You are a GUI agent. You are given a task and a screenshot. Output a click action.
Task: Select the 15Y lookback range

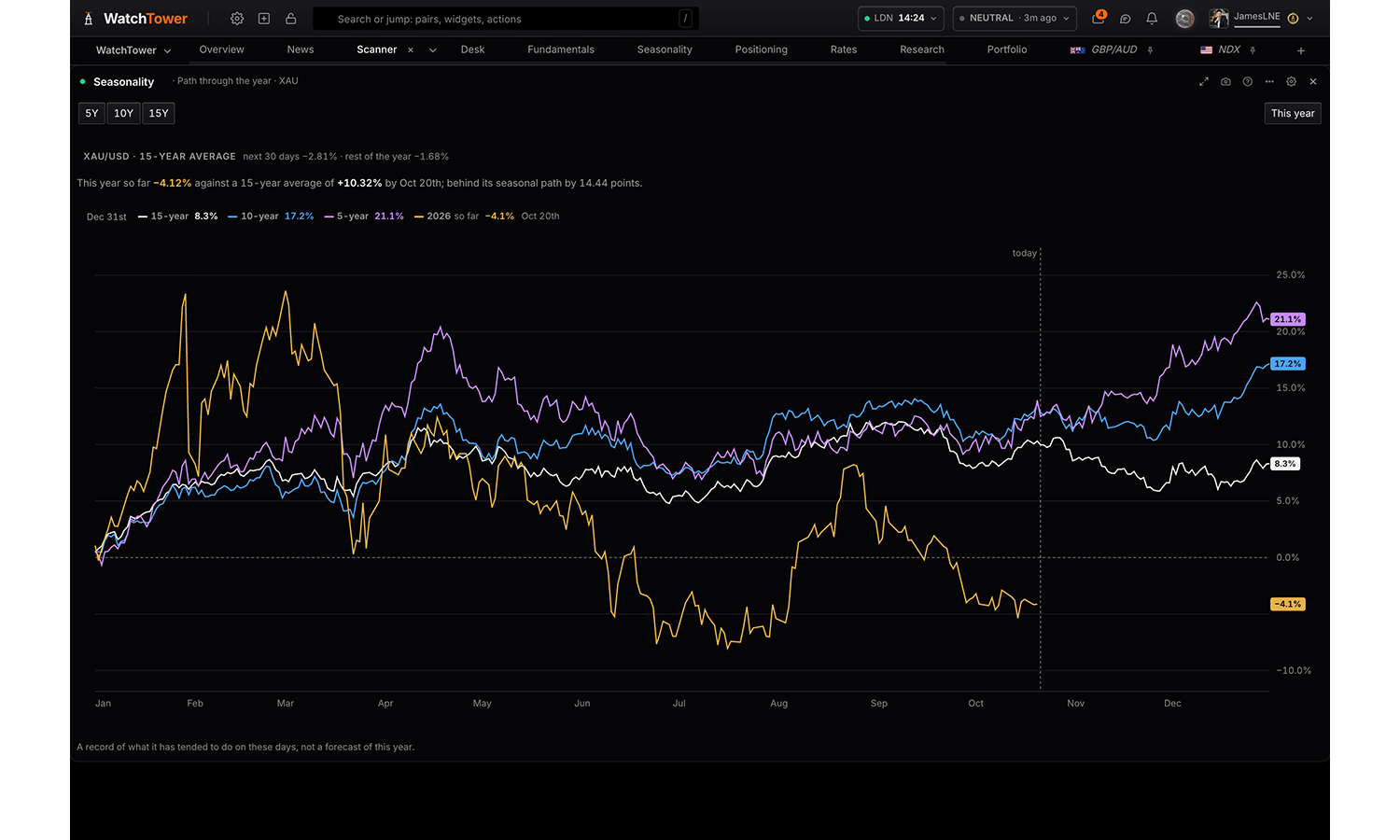(159, 114)
